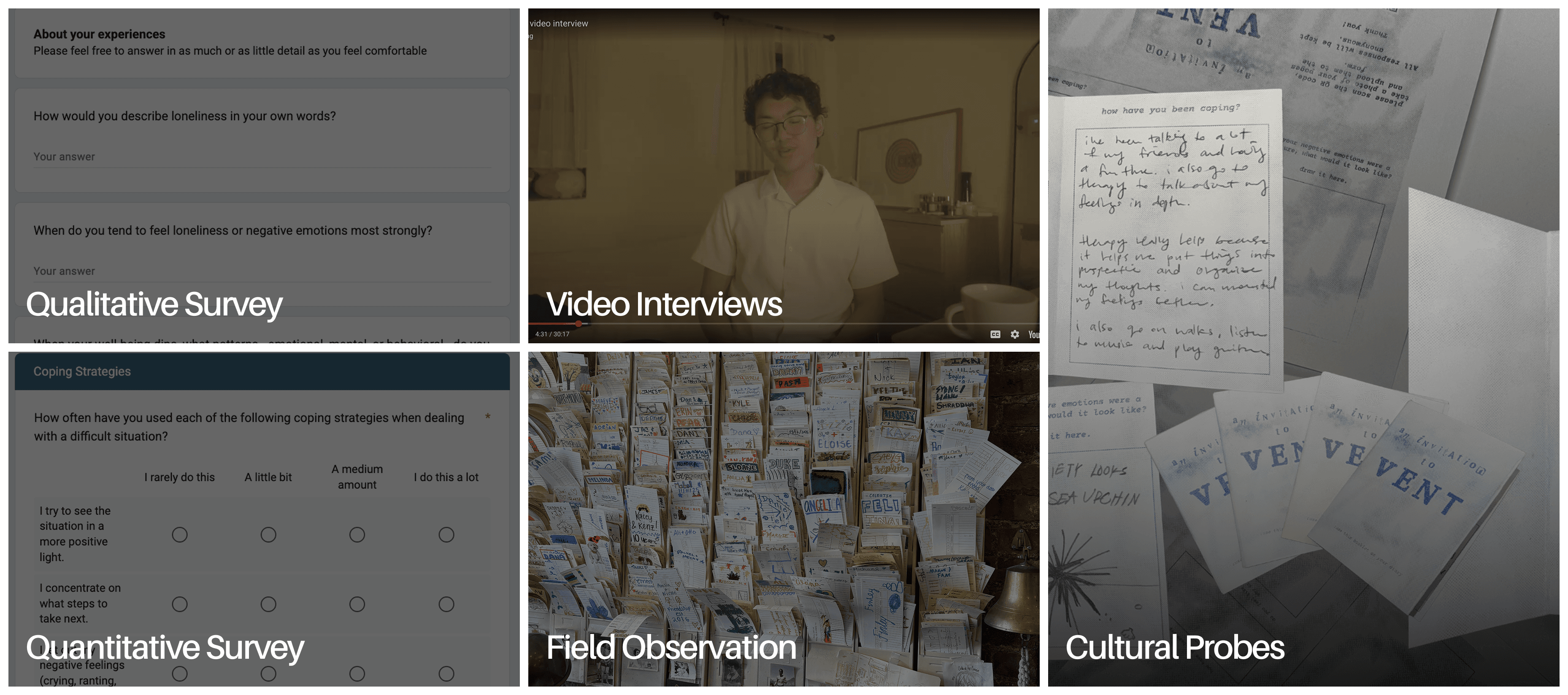Select 'A little bit' for positive light
Image resolution: width=1568 pixels, height=695 pixels.
coord(268,534)
